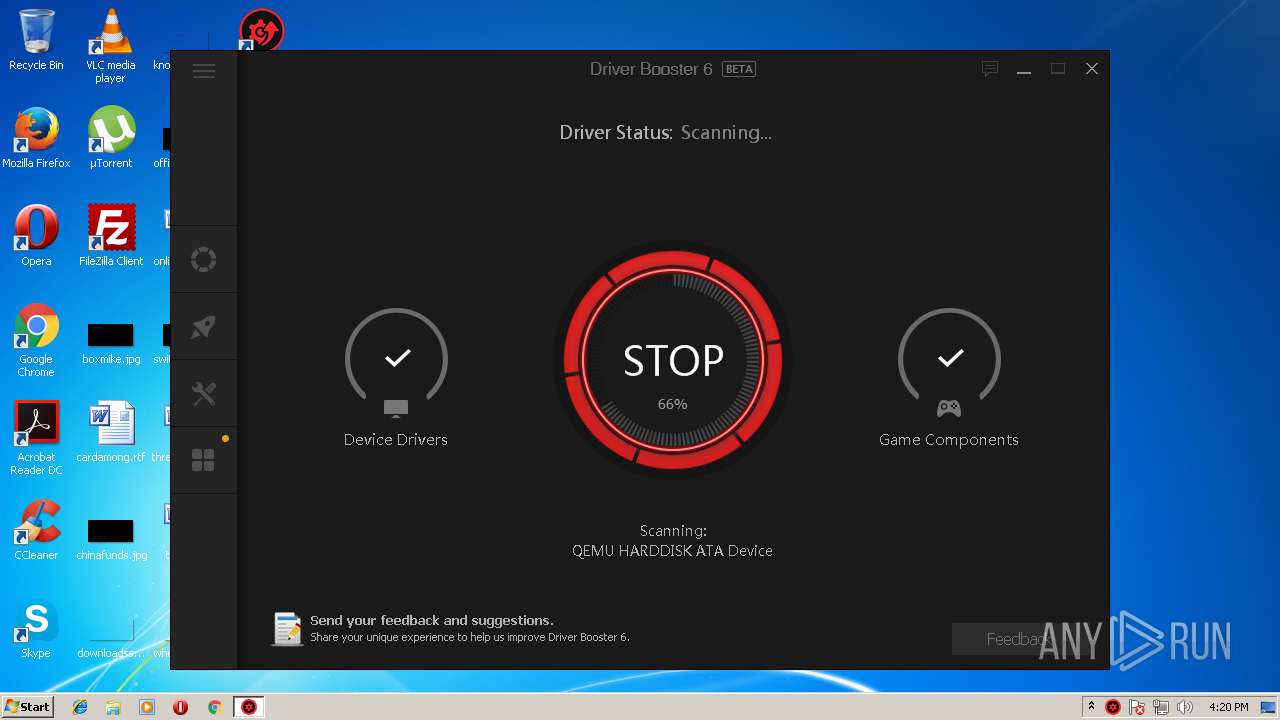
Task: Click the Game Components label
Action: 949,440
